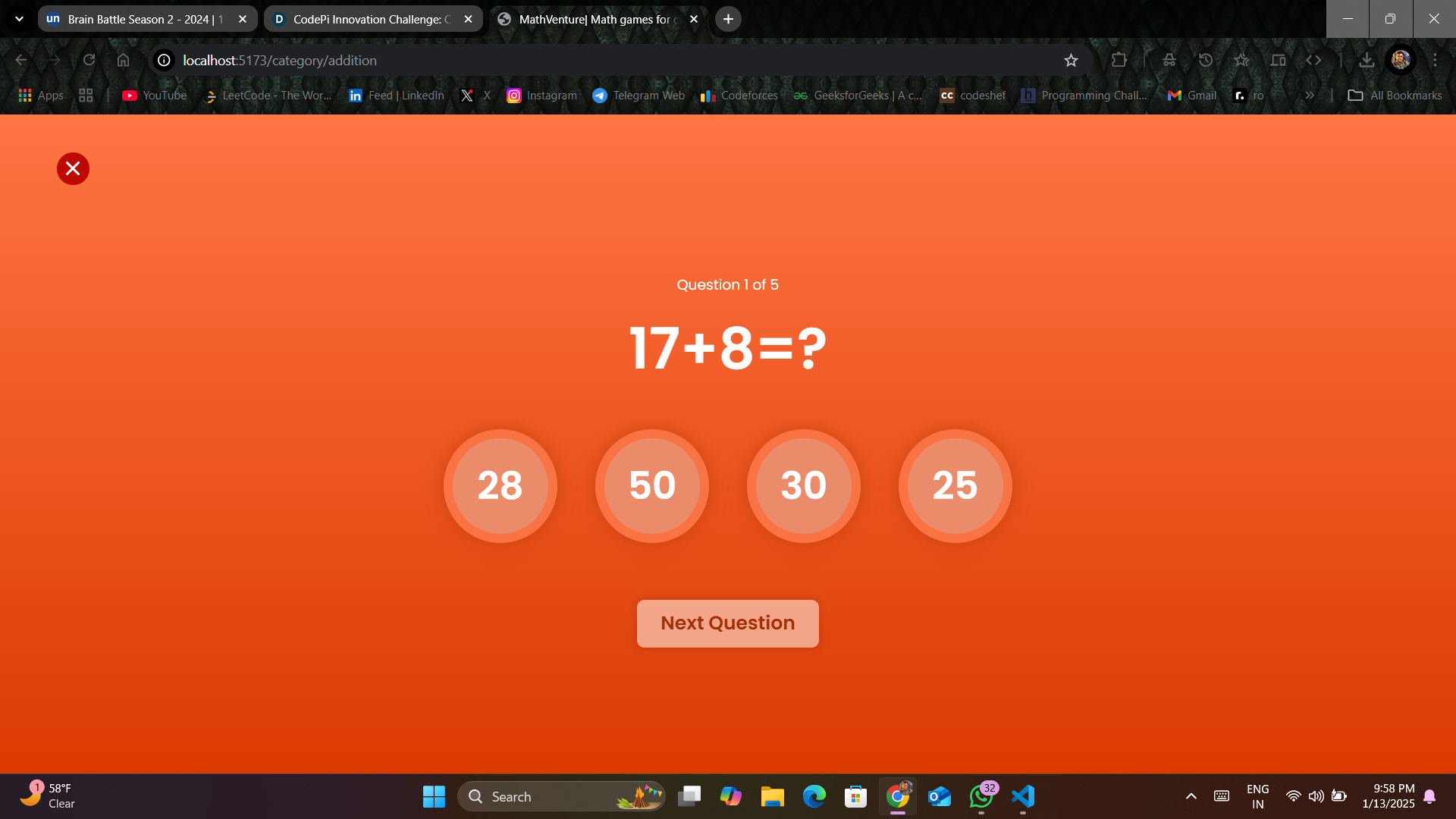
Task: Show hidden system tray icons
Action: point(1191,796)
